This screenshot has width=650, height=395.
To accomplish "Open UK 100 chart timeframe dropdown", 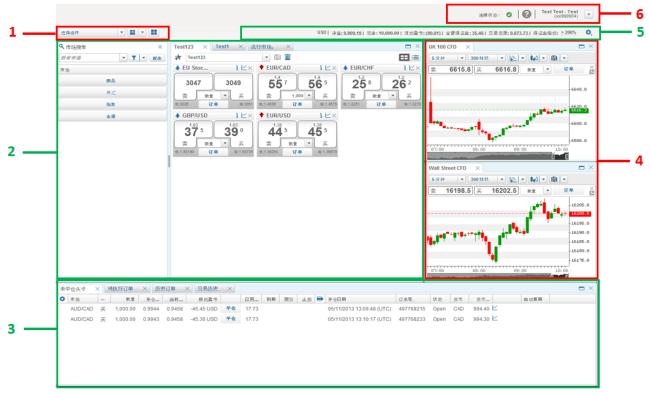I will click(x=462, y=58).
